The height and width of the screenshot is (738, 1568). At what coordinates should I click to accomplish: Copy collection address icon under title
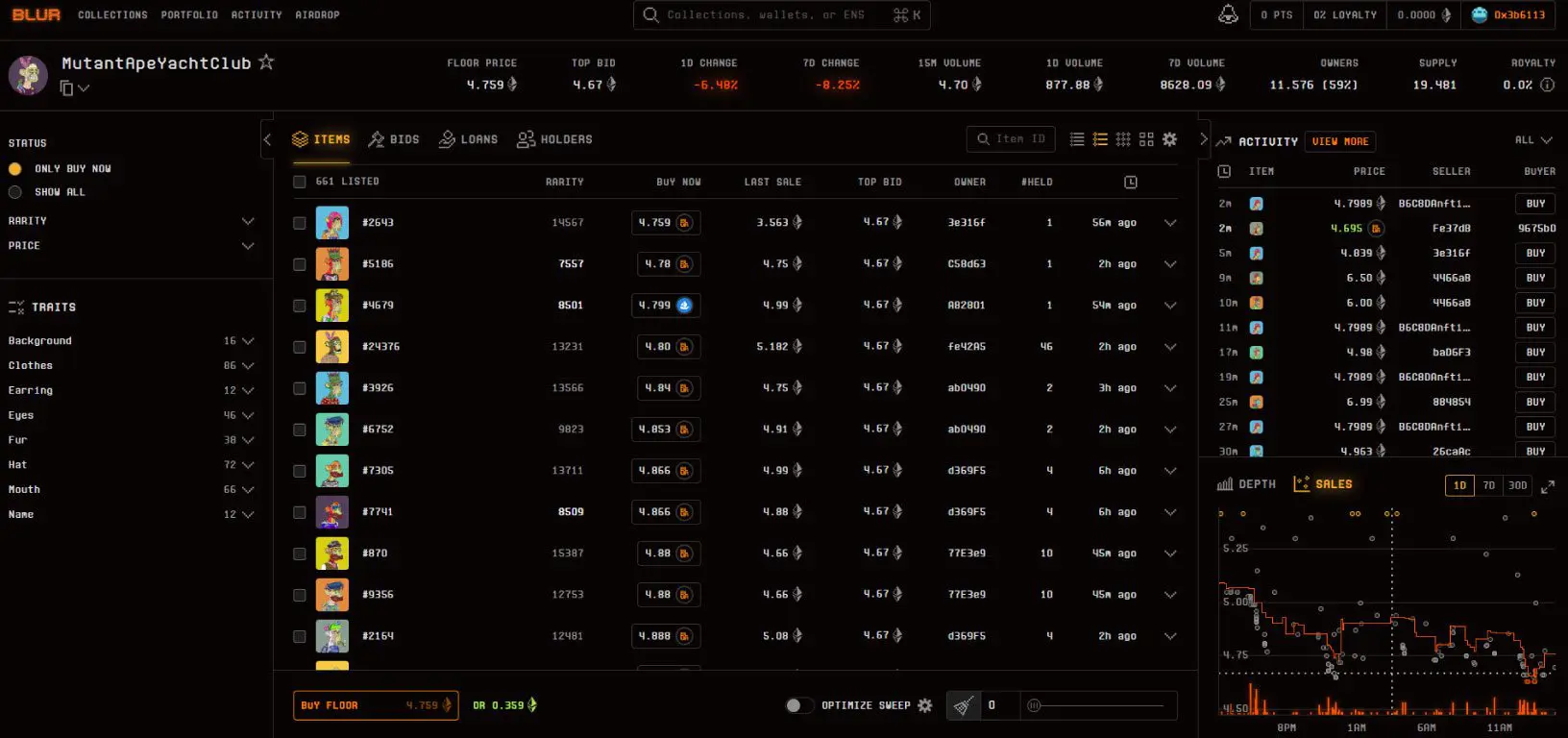point(66,87)
